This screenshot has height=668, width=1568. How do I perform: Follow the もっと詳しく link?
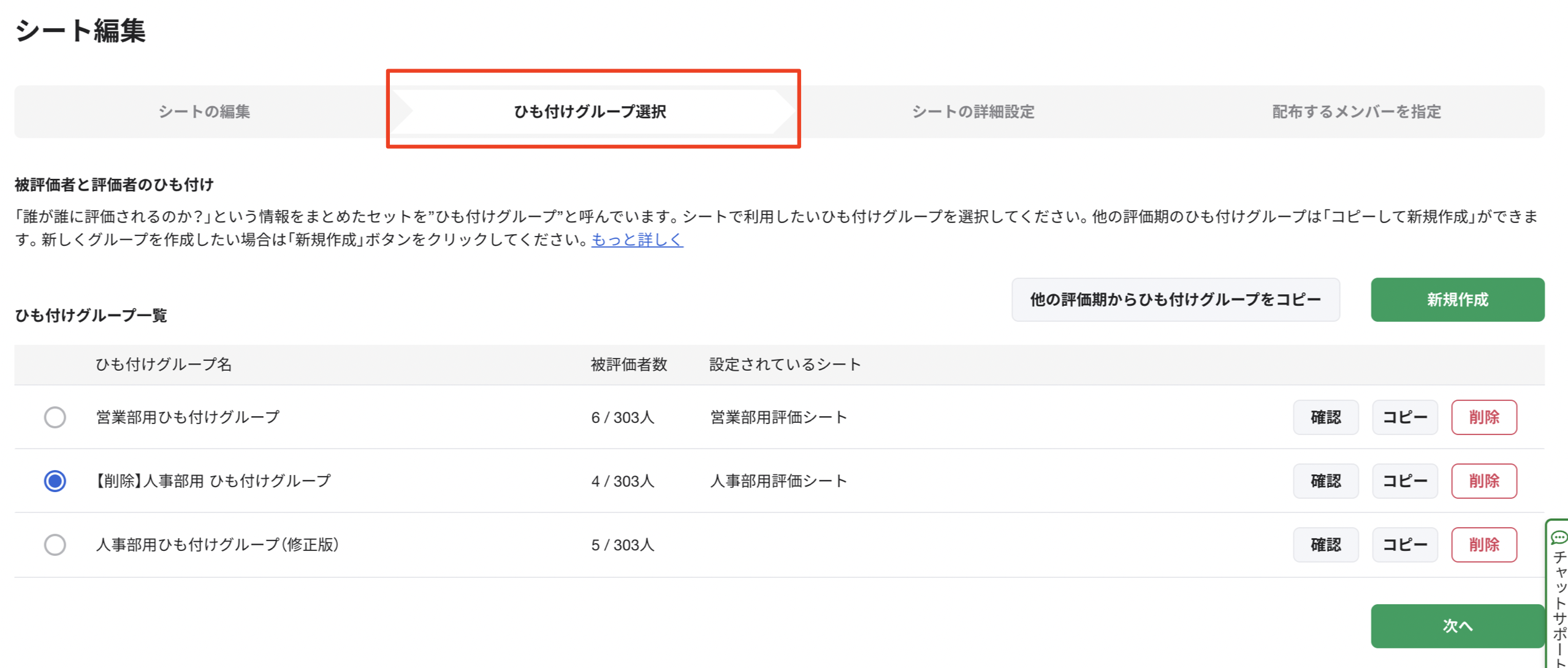pyautogui.click(x=637, y=240)
